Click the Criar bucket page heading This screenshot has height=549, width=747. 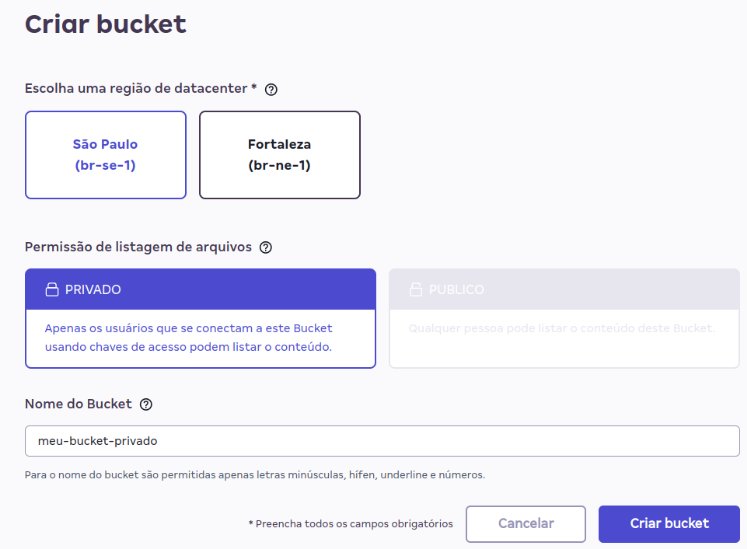point(105,24)
